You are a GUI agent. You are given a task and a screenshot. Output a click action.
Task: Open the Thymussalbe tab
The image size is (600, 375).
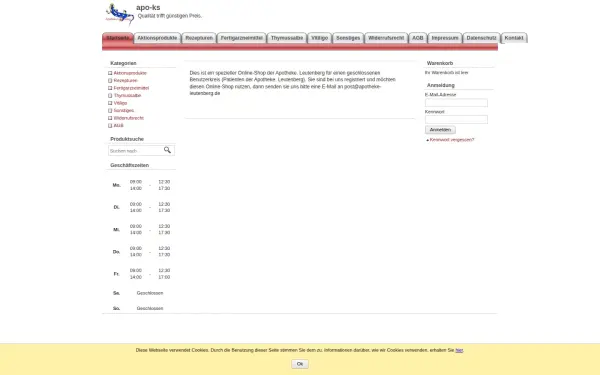point(287,38)
